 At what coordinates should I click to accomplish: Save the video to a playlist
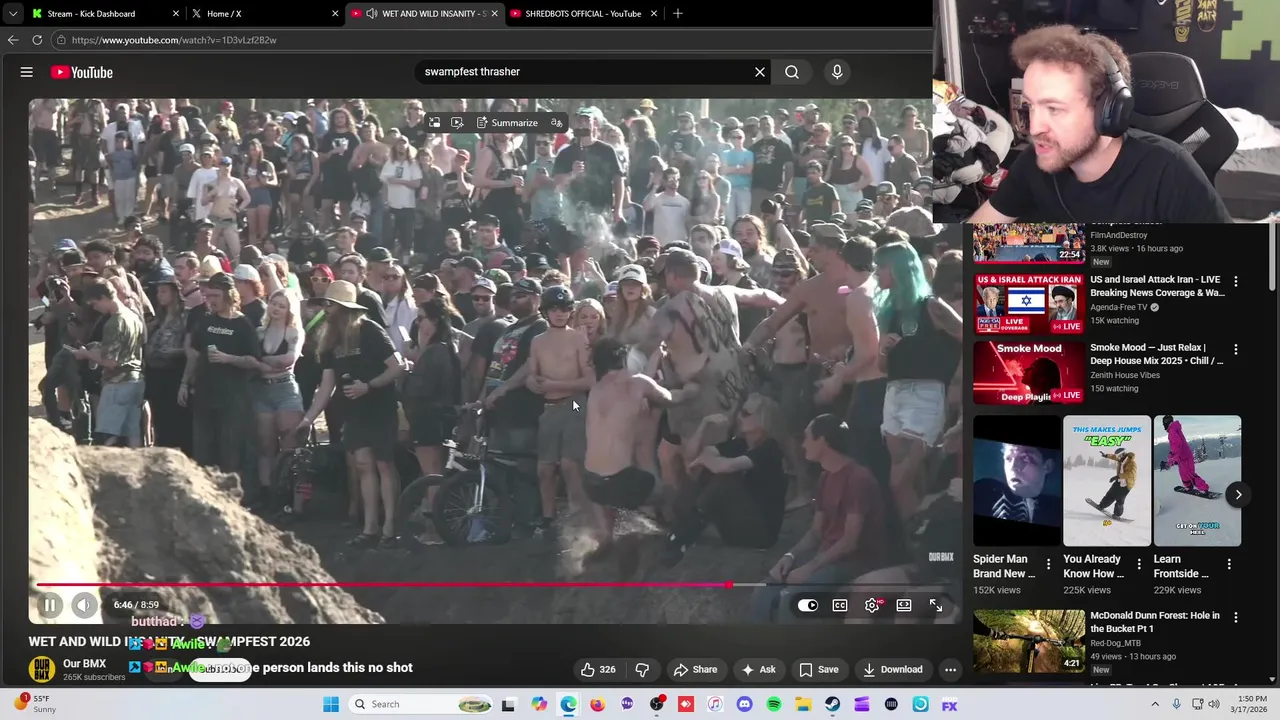tap(818, 669)
